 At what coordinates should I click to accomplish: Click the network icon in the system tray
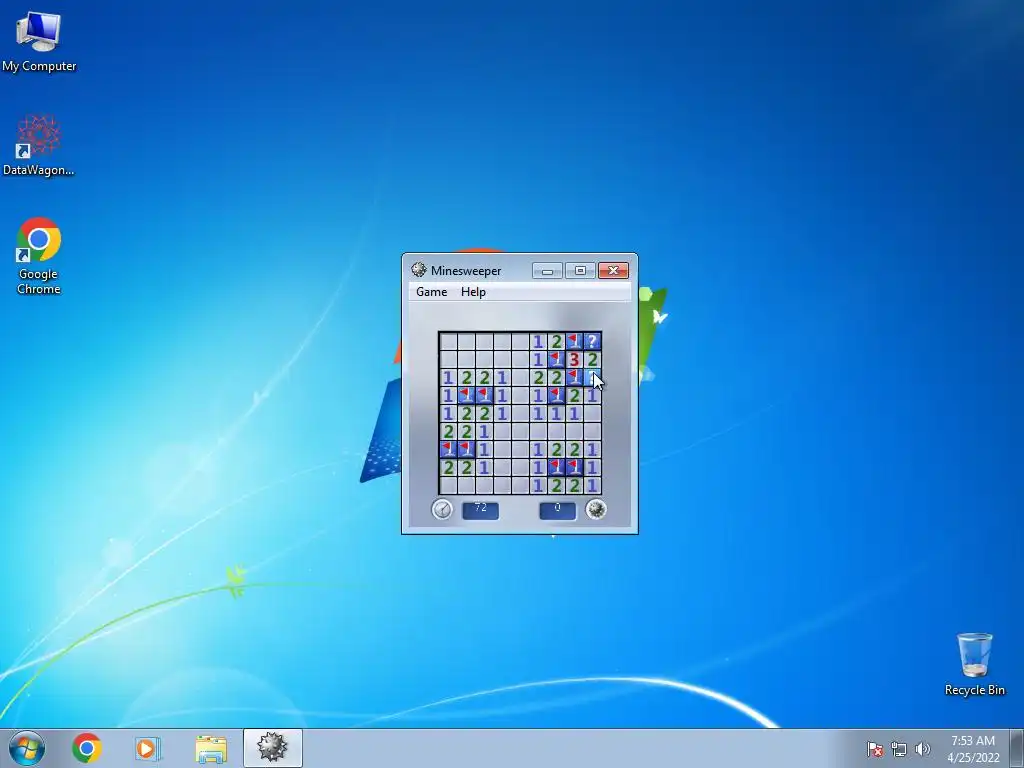click(899, 749)
